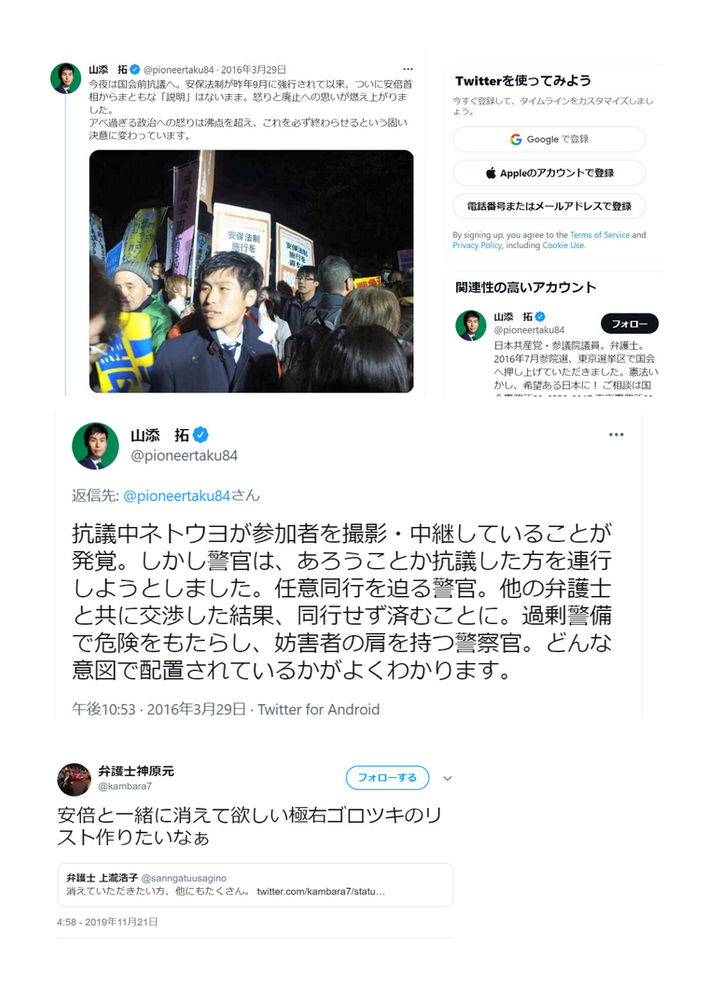Open the three-dot menu on the large reply tweet
Viewport: 707px width, 1000px height.
616,435
